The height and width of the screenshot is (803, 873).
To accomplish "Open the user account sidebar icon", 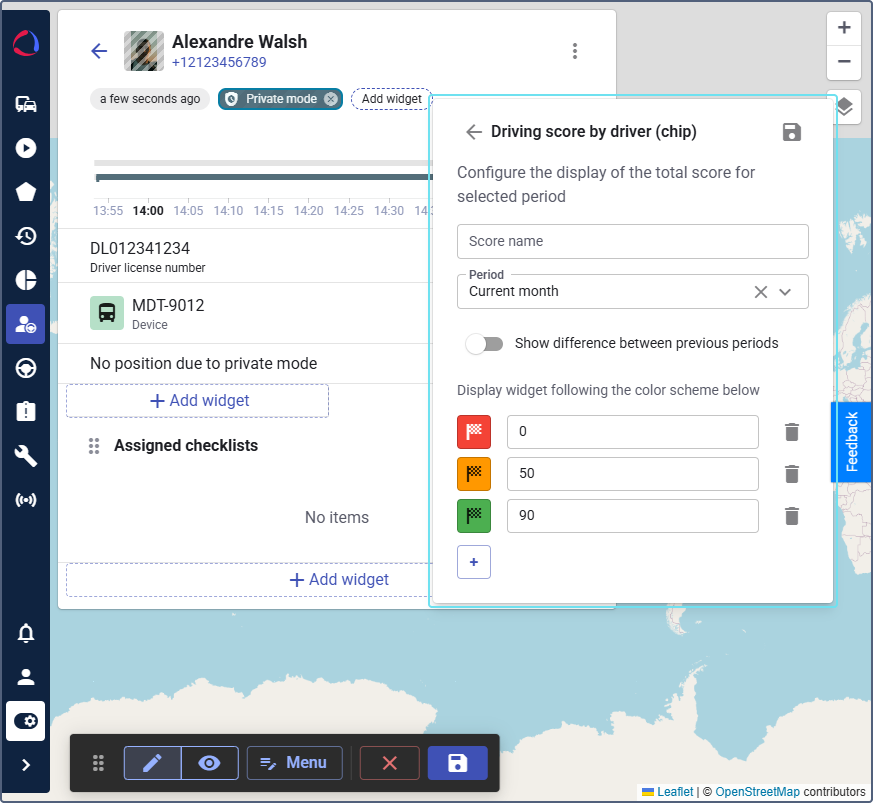I will [x=26, y=677].
